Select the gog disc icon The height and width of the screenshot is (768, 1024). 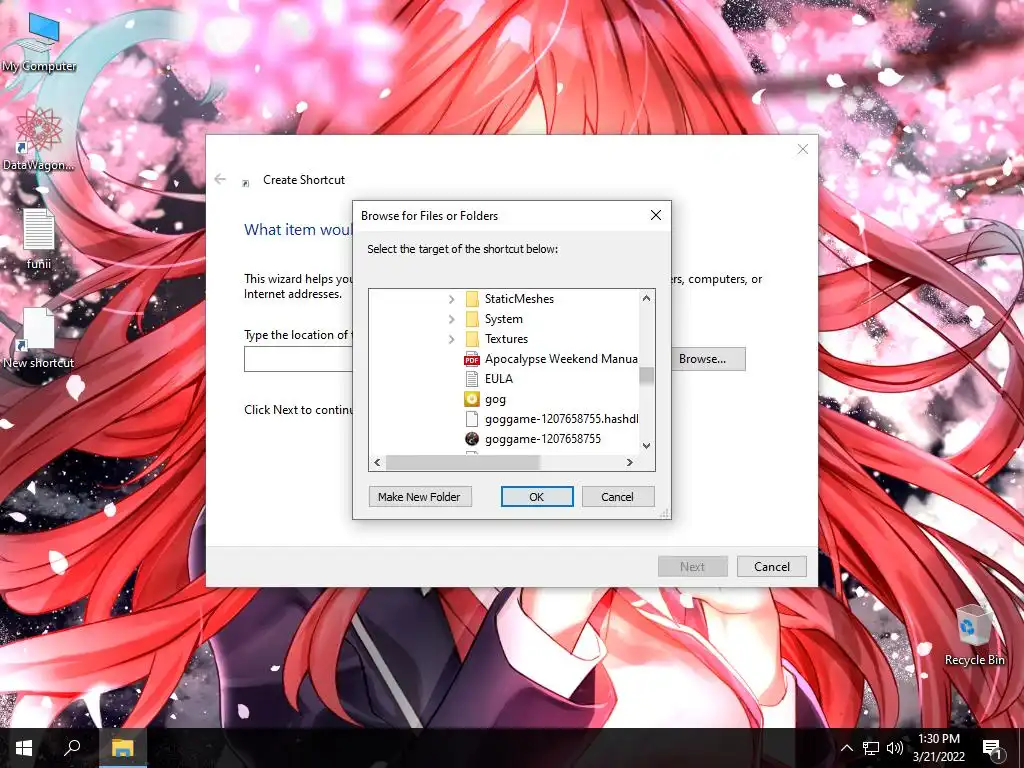point(472,399)
